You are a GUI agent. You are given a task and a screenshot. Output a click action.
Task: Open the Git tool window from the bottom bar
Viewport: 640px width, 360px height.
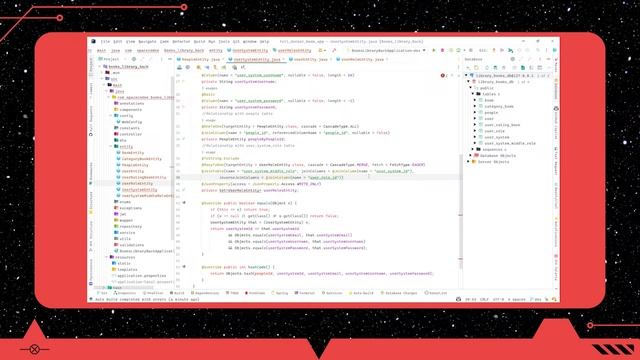point(102,293)
